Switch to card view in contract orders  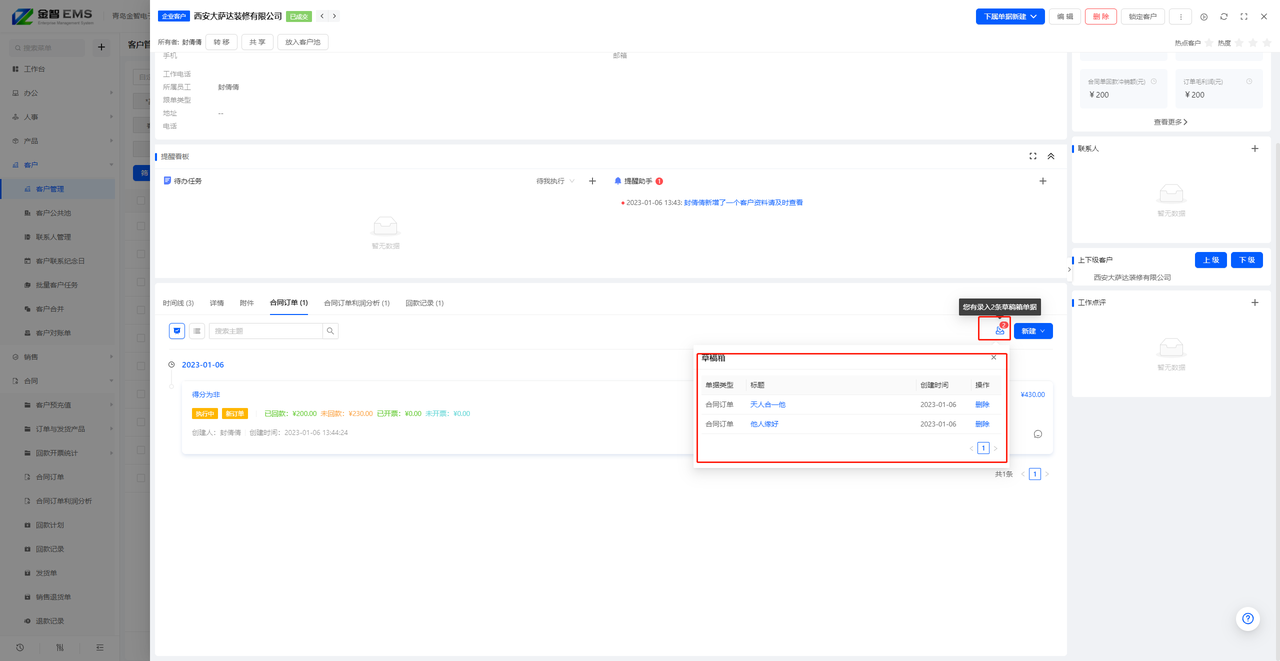coord(177,331)
